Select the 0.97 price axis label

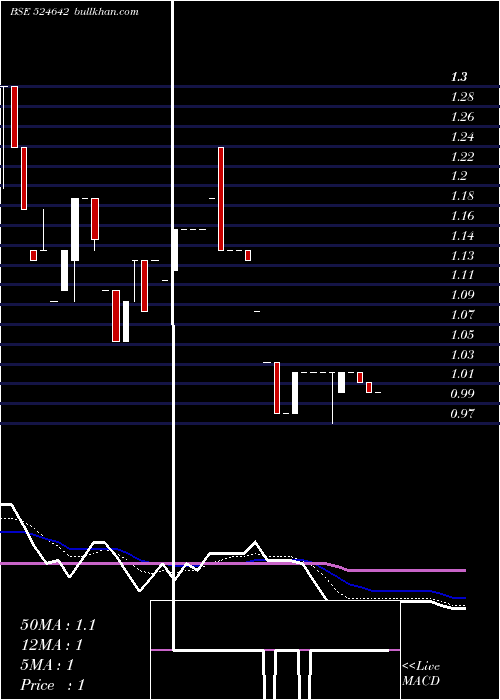462,414
